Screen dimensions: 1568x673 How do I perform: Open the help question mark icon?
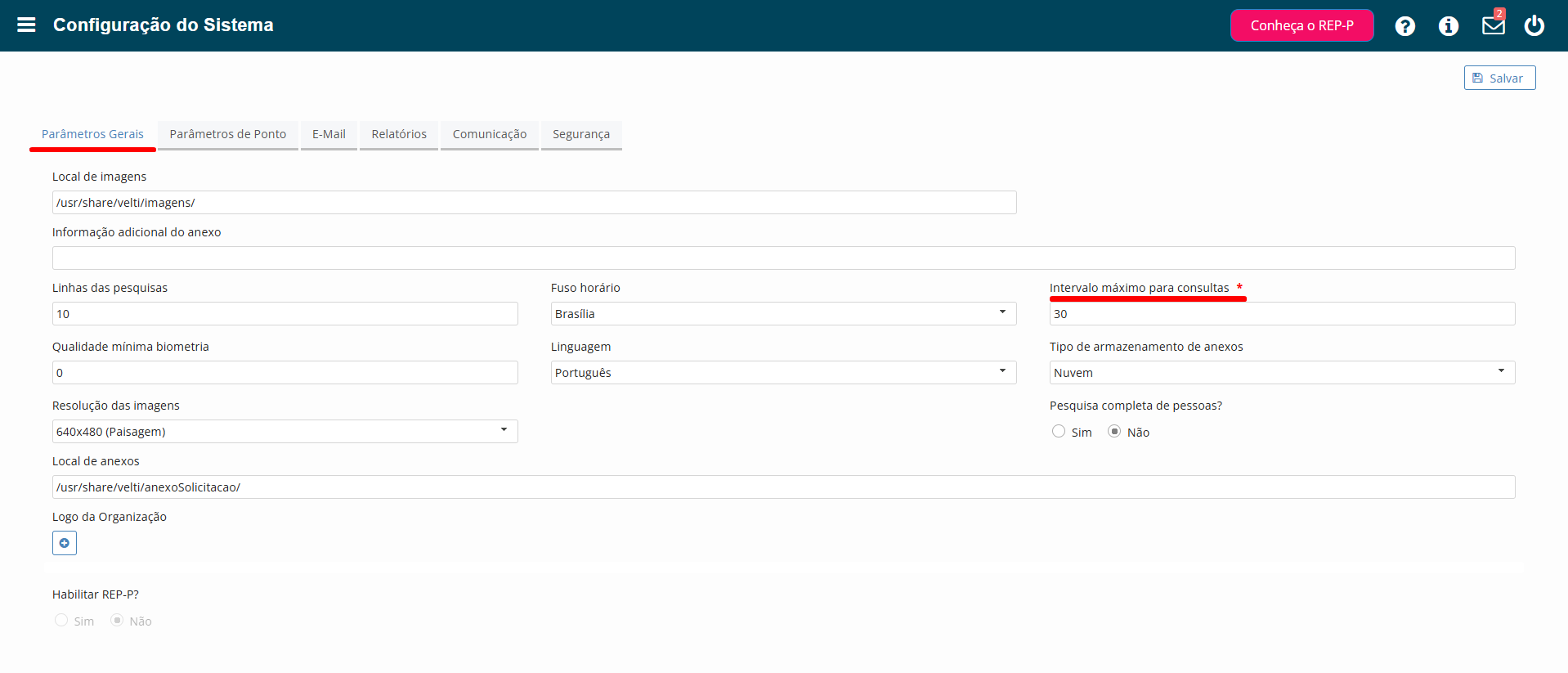[1404, 26]
